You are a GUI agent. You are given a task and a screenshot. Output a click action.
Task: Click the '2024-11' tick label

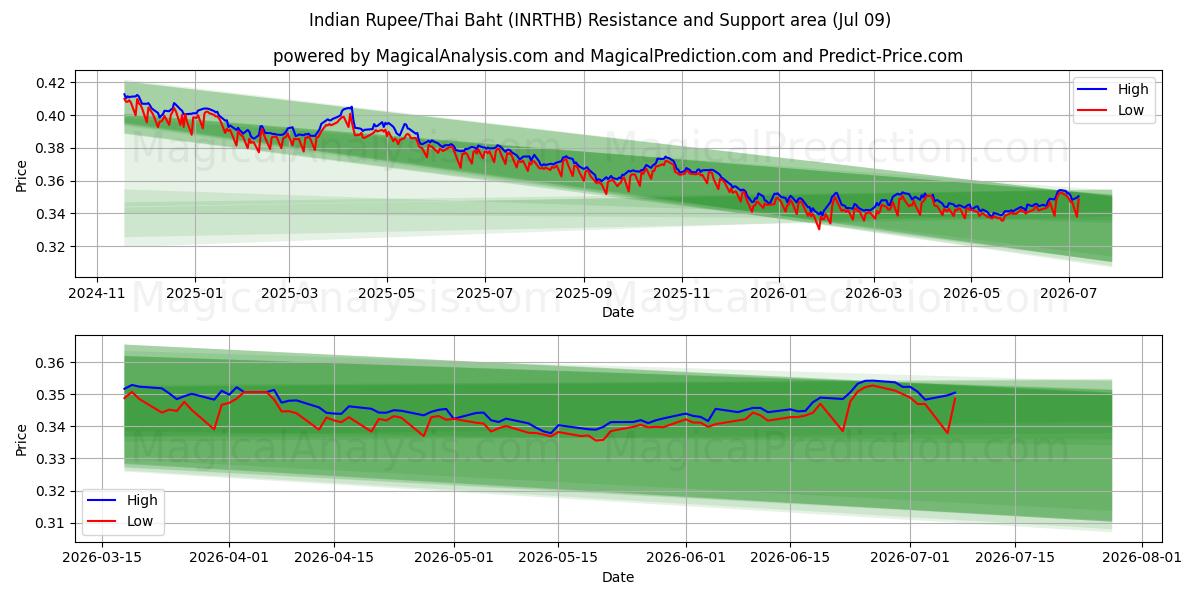coord(97,294)
